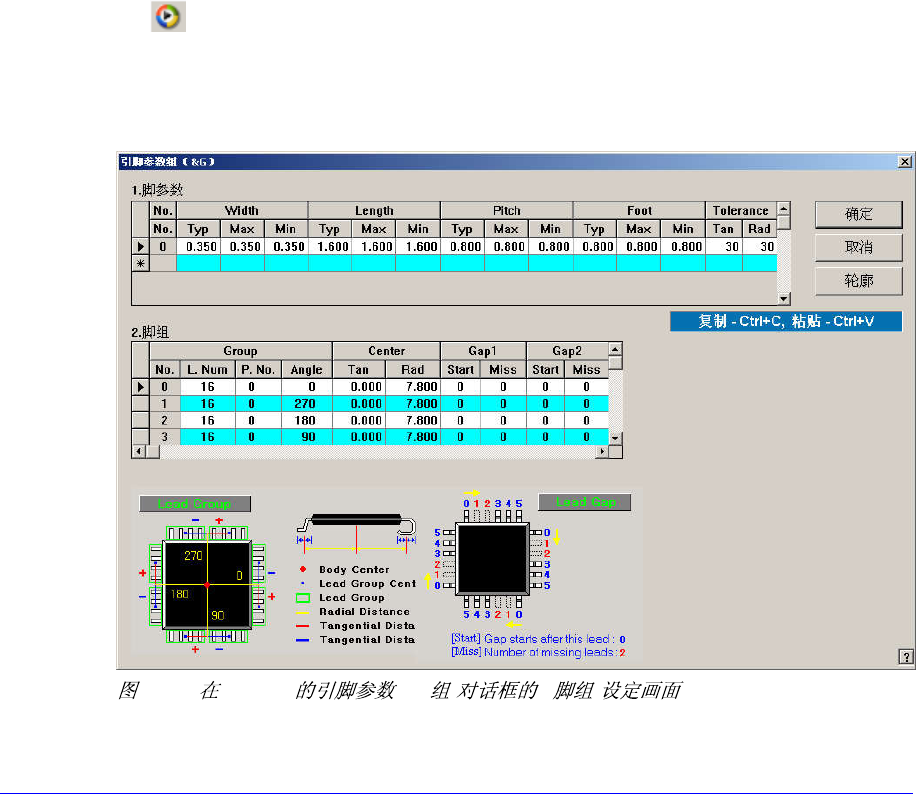Click the green Lead Group label

click(195, 504)
